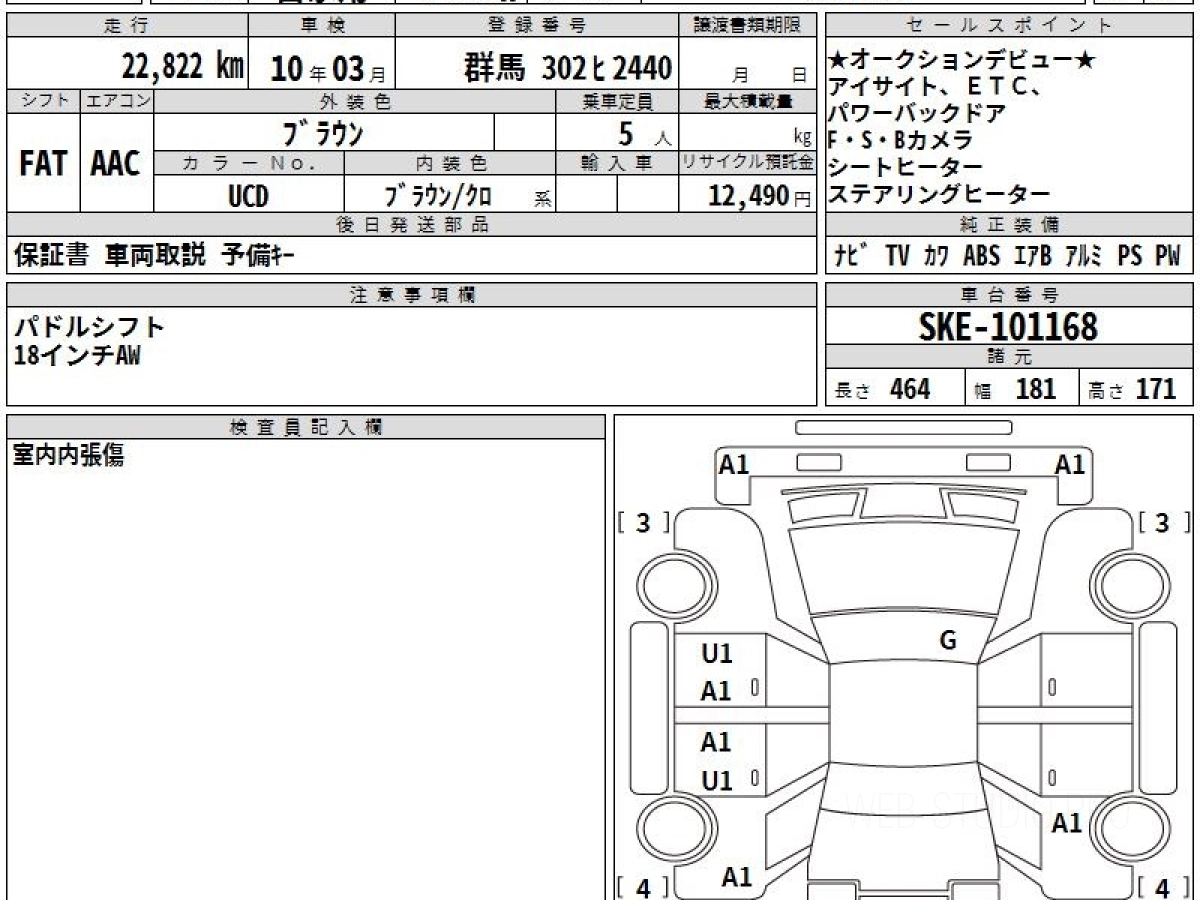Select the ABS equipment label

point(981,256)
